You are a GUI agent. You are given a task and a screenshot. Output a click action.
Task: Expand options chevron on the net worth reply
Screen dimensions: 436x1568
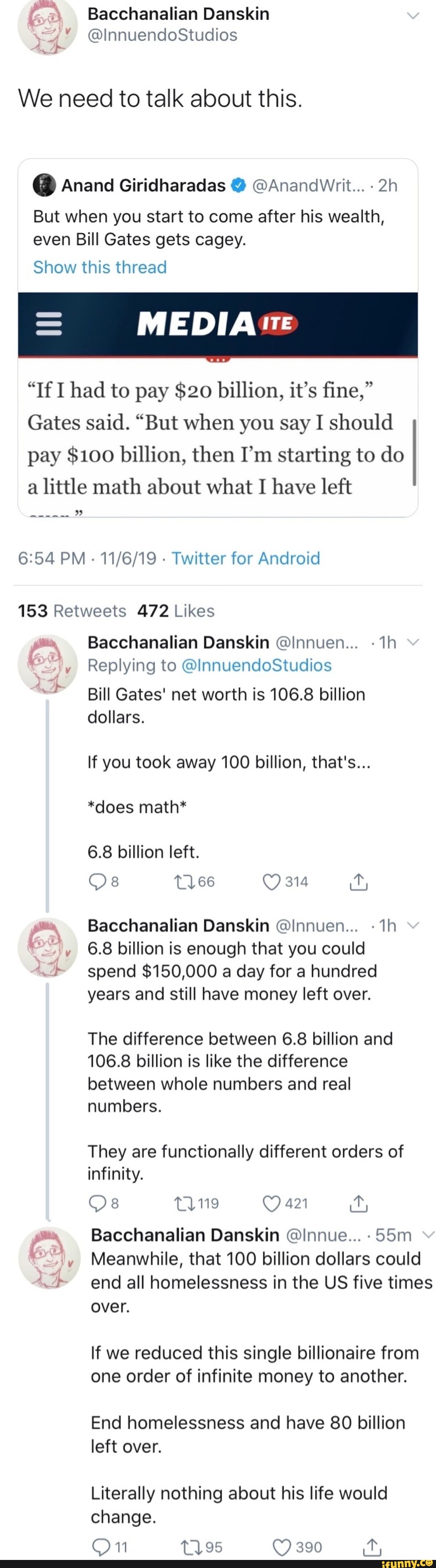pos(413,642)
